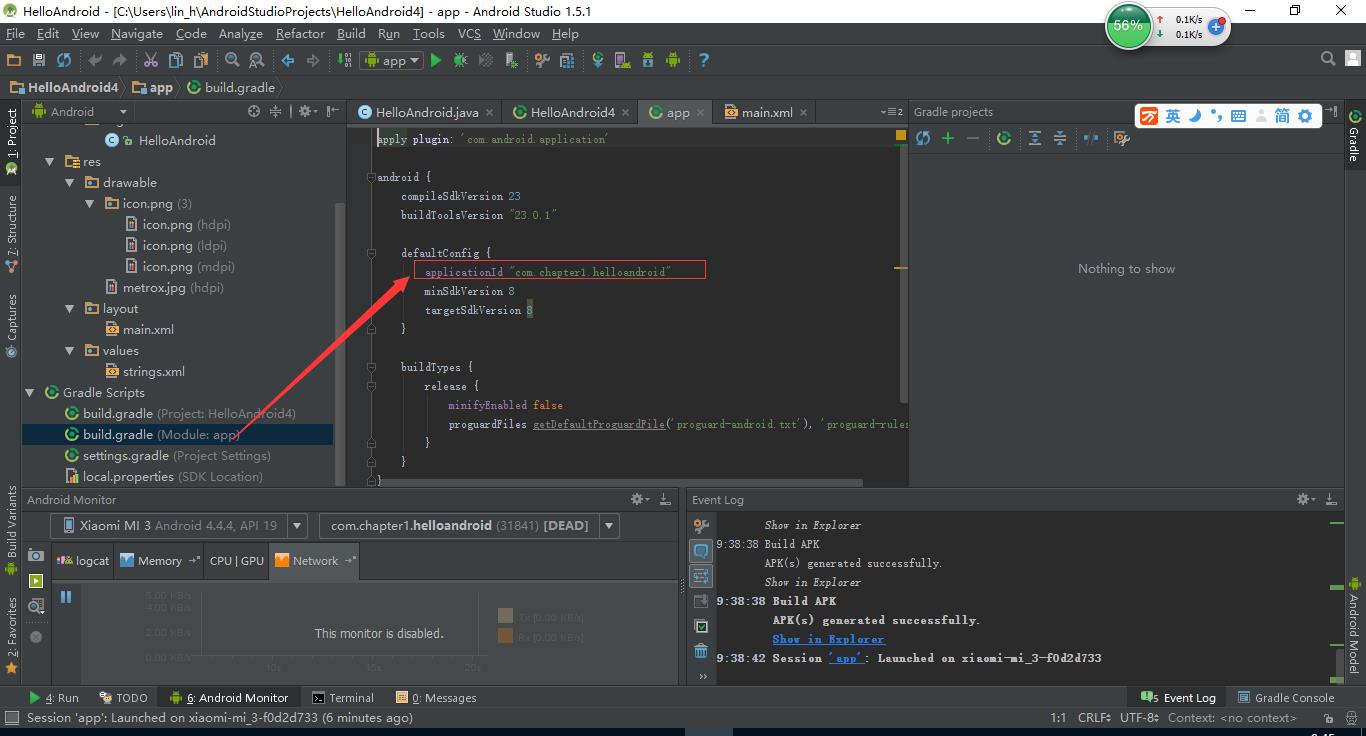Click Expand All in Gradle projects
Screen dimensions: 1366x736
(x=1035, y=138)
